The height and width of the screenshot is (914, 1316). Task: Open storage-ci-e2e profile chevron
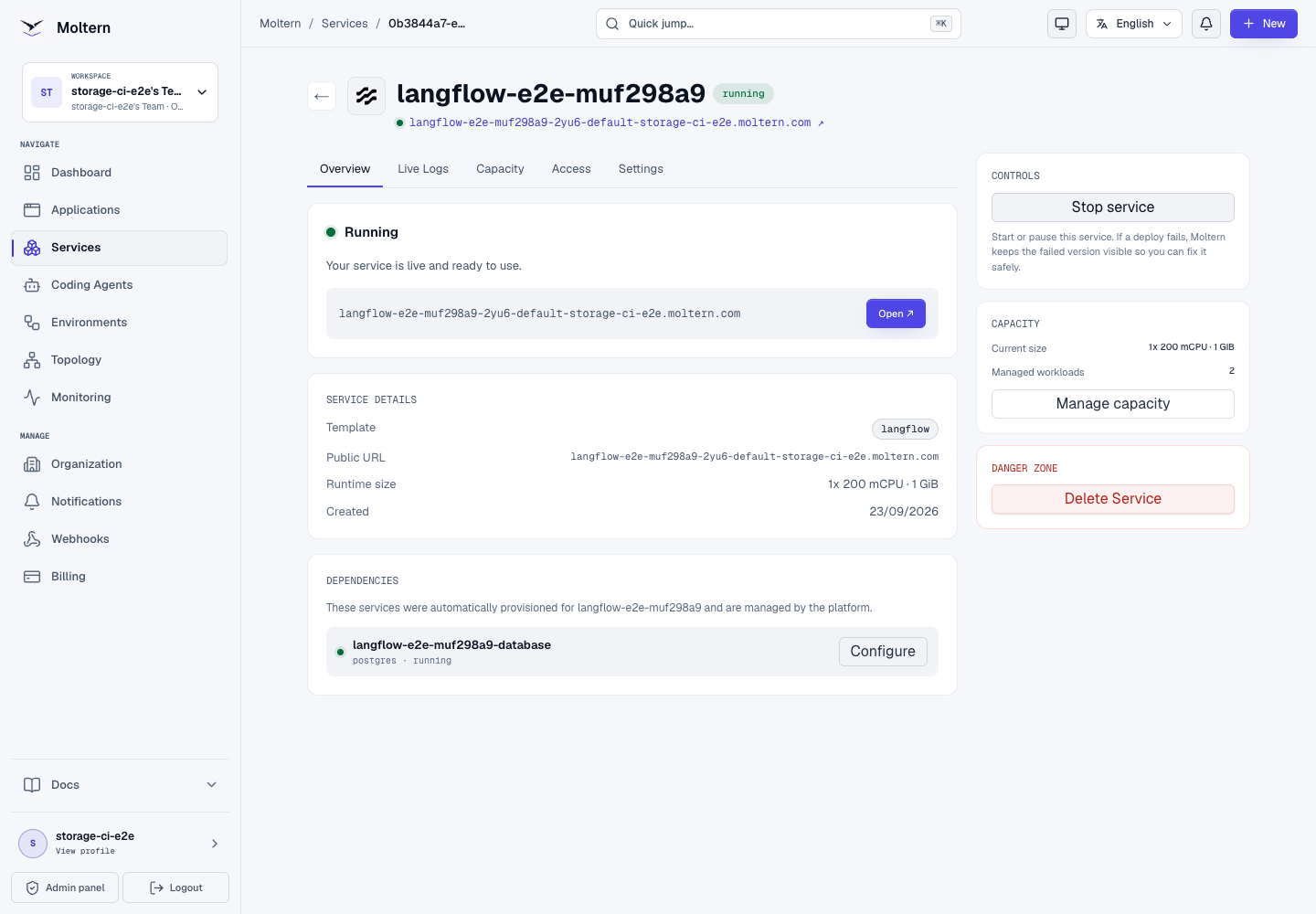(x=215, y=844)
